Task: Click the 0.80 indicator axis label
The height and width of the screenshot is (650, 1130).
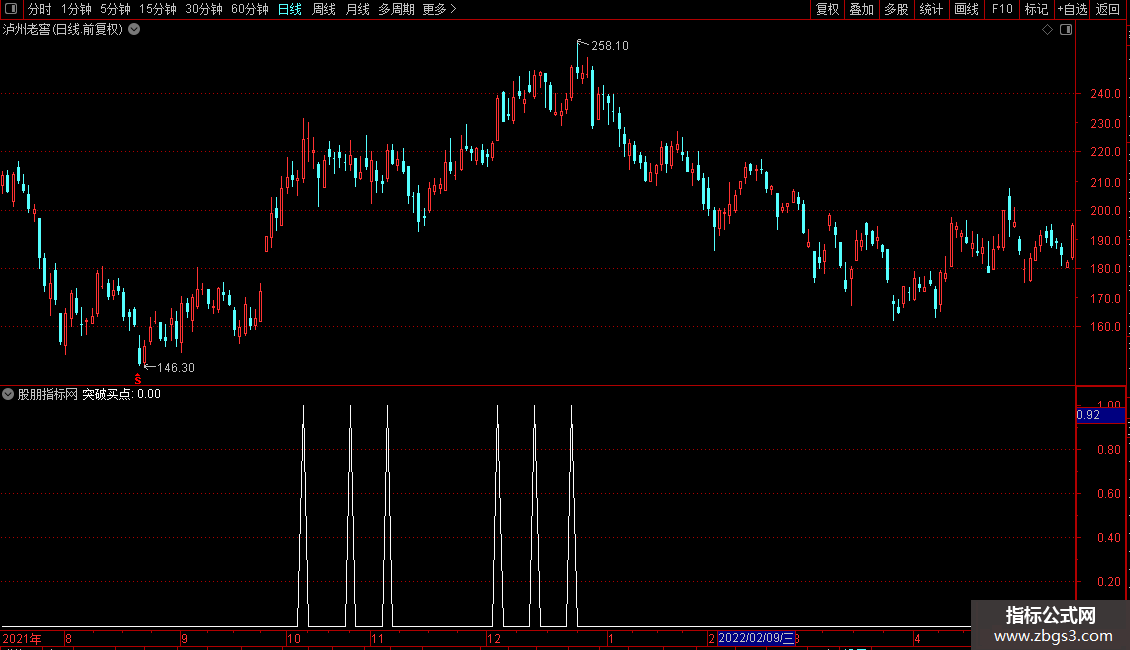Action: click(1109, 450)
